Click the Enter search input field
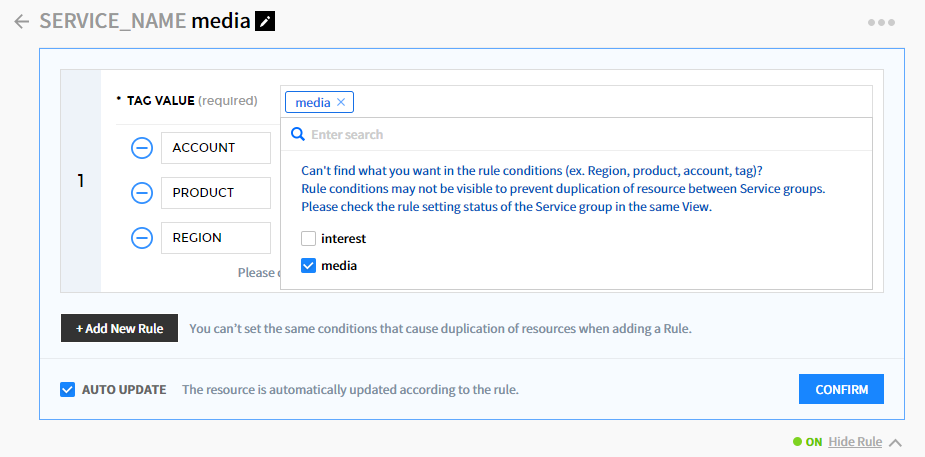 click(580, 134)
